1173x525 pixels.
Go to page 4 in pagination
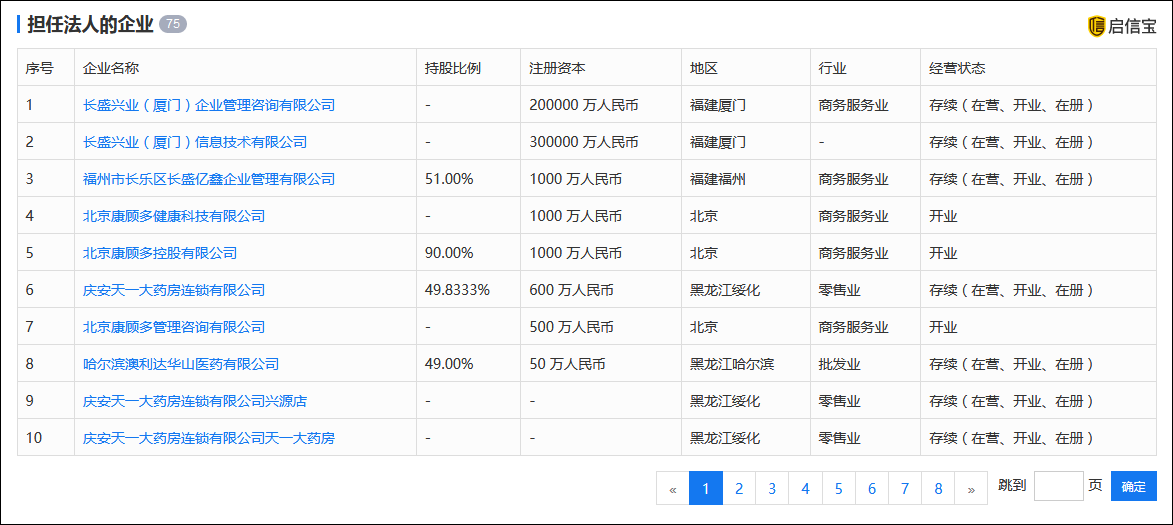(806, 488)
